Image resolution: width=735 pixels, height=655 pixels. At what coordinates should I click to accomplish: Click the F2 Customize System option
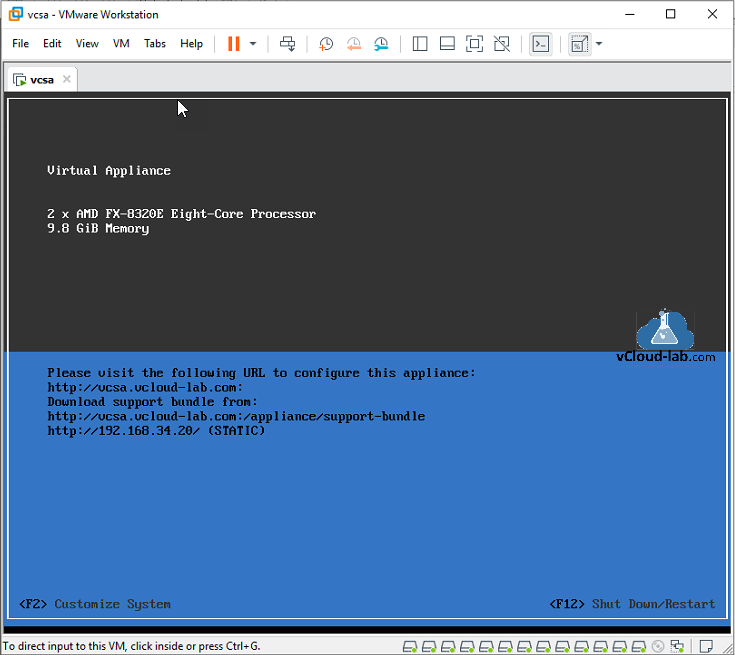[95, 604]
